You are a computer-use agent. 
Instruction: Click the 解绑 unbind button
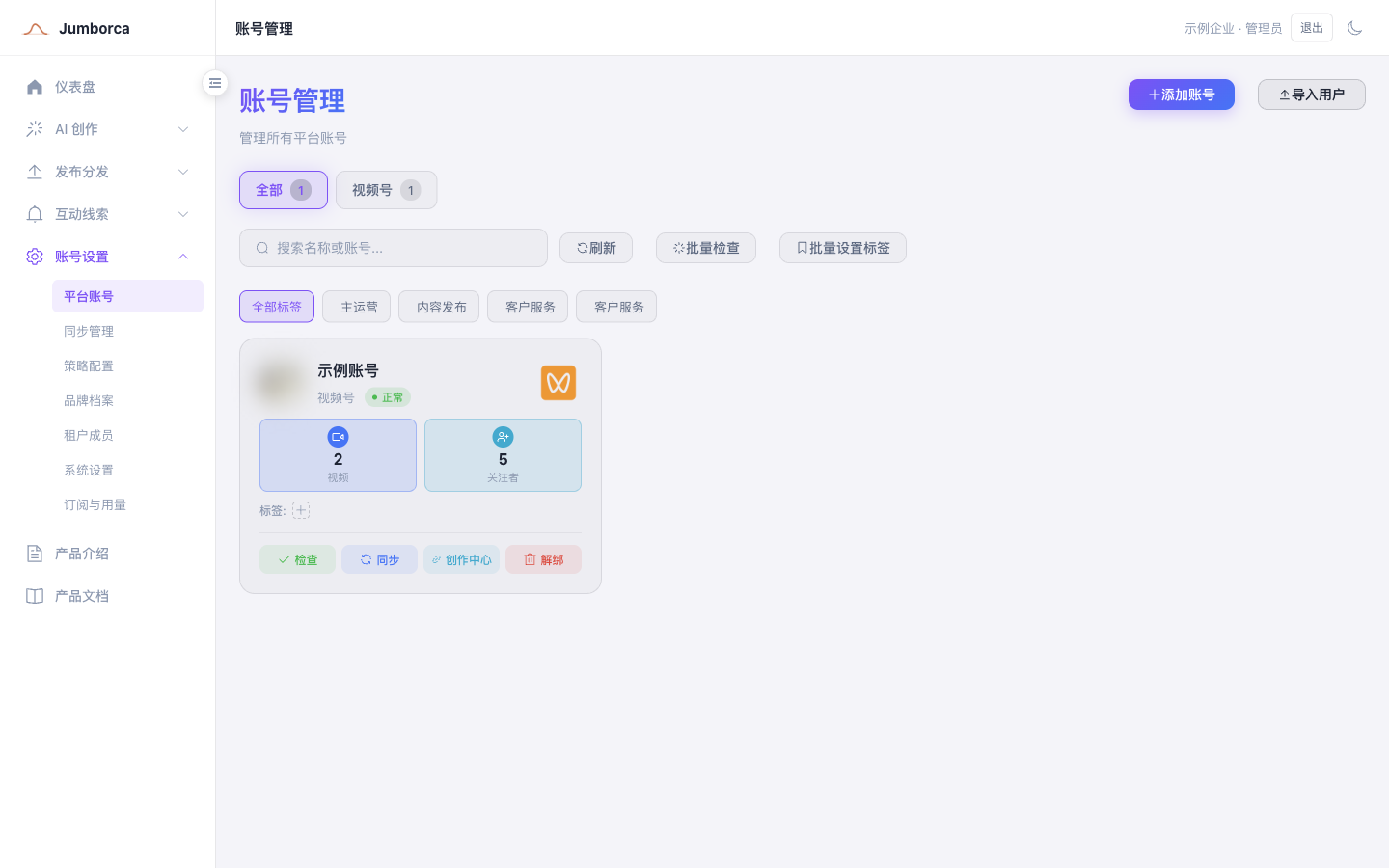(543, 559)
